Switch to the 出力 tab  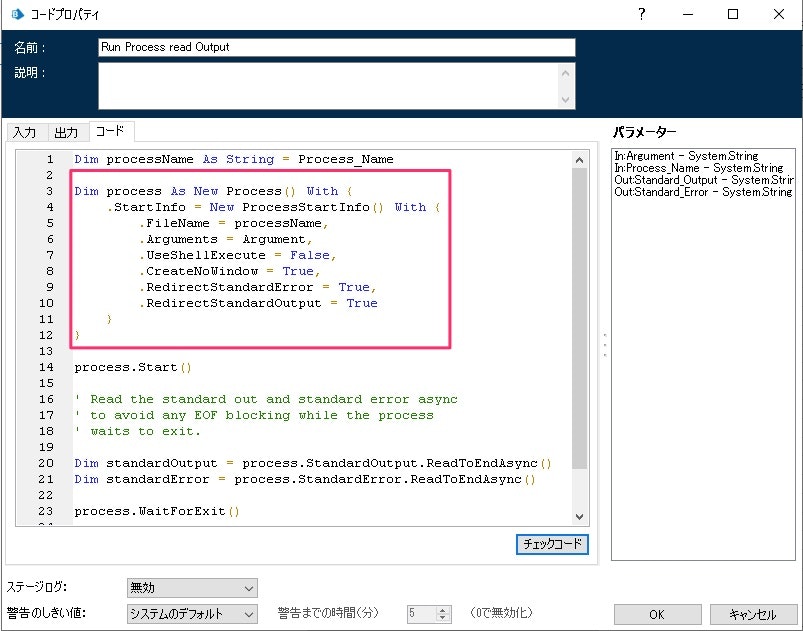tap(67, 131)
